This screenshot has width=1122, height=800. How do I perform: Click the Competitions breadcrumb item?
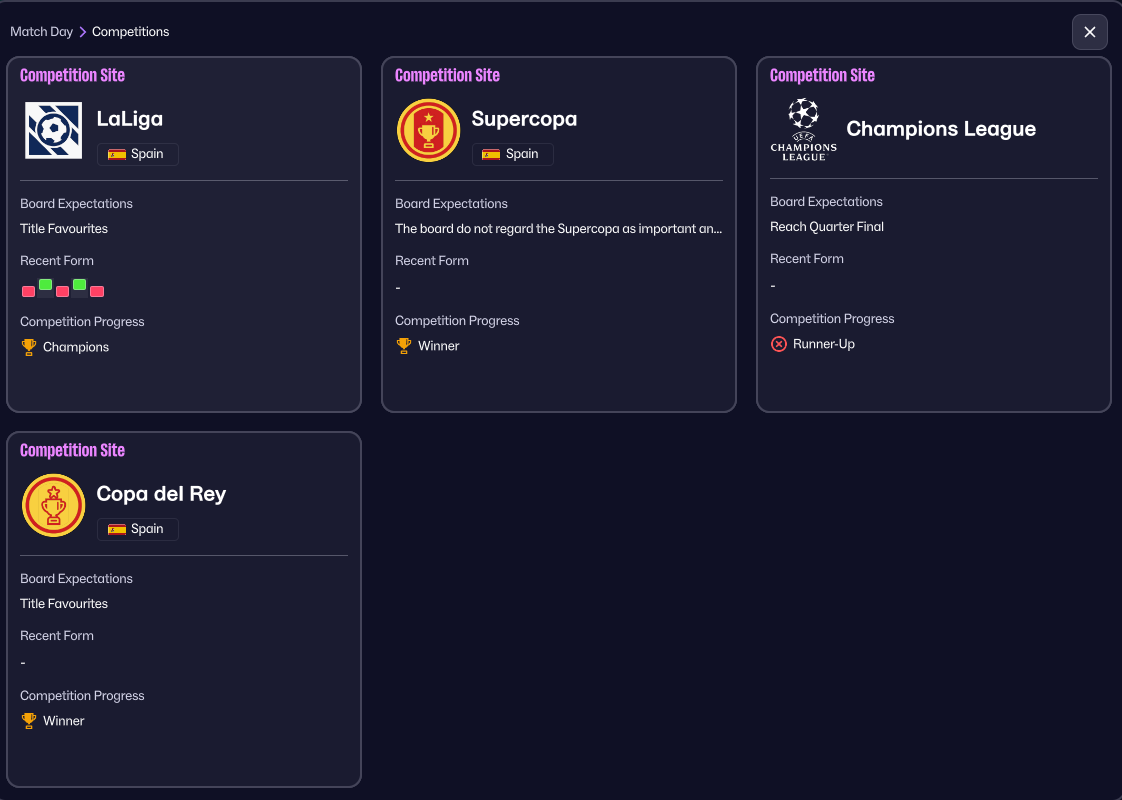pos(131,32)
